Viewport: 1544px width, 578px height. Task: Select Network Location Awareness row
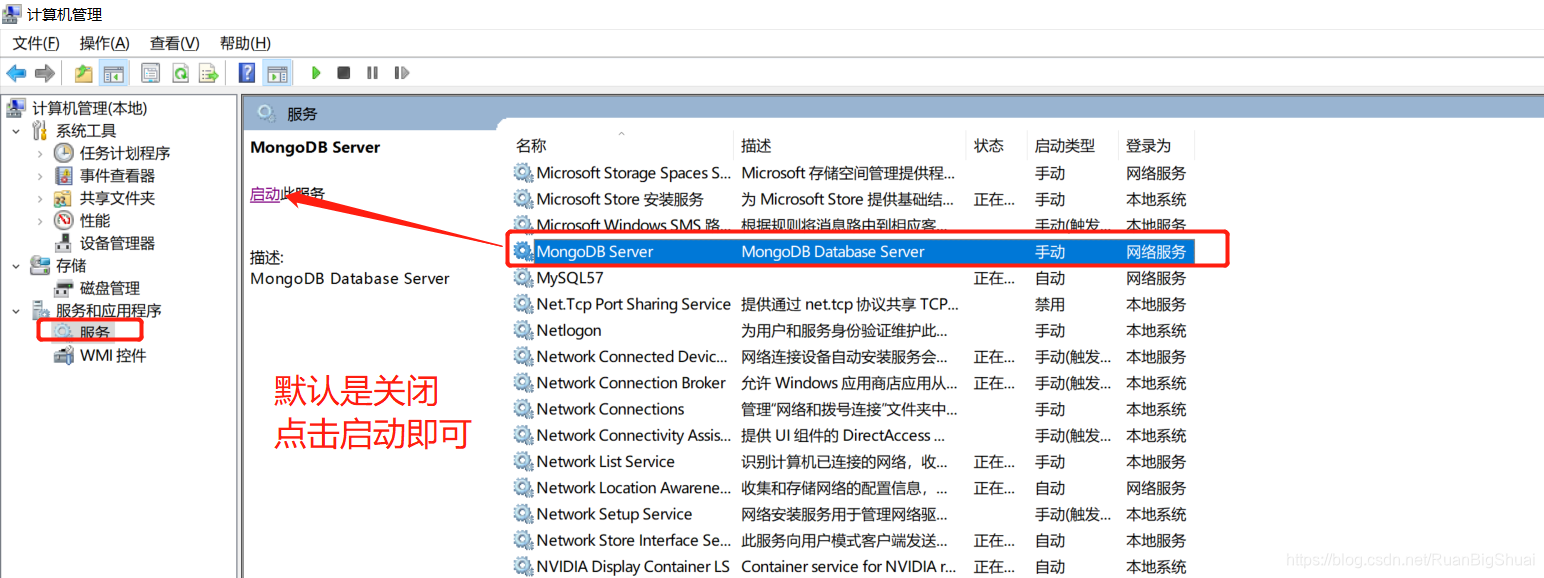click(x=852, y=488)
